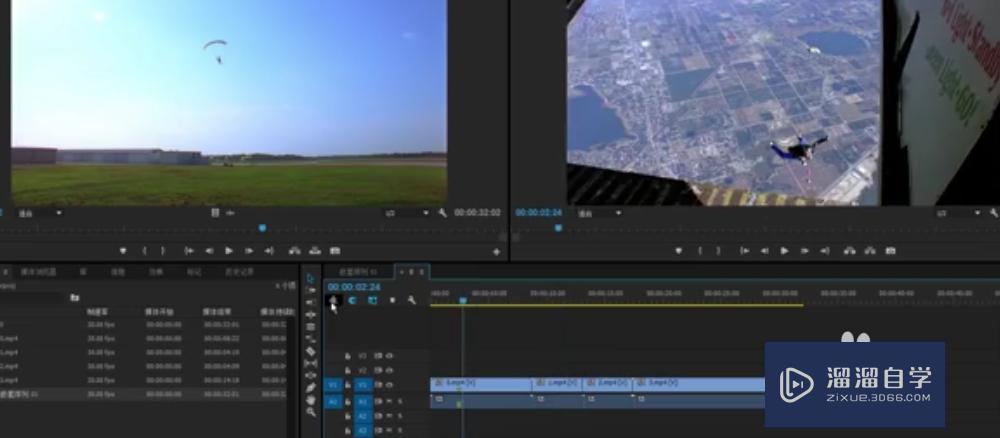Click the timeline ruler playhead
The image size is (1000, 438).
(x=463, y=300)
